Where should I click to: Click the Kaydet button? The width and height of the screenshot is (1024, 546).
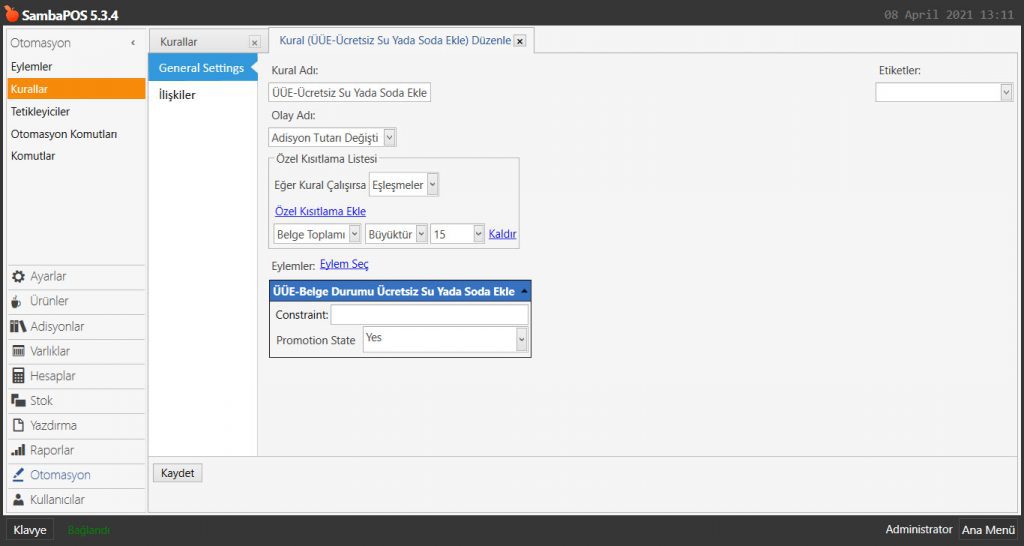(177, 473)
